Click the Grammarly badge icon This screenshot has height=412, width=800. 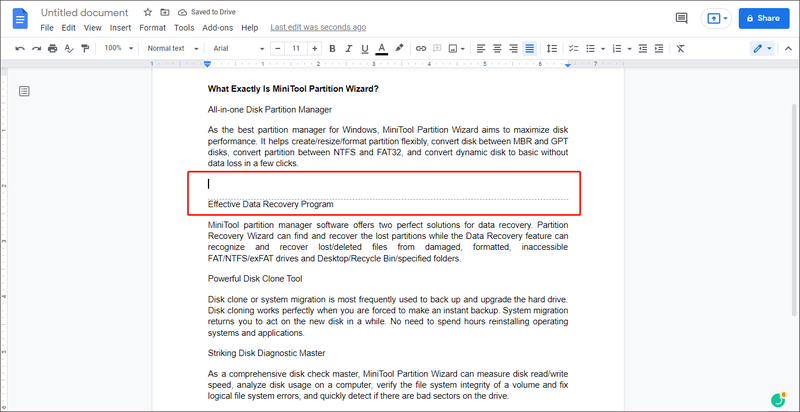(779, 399)
